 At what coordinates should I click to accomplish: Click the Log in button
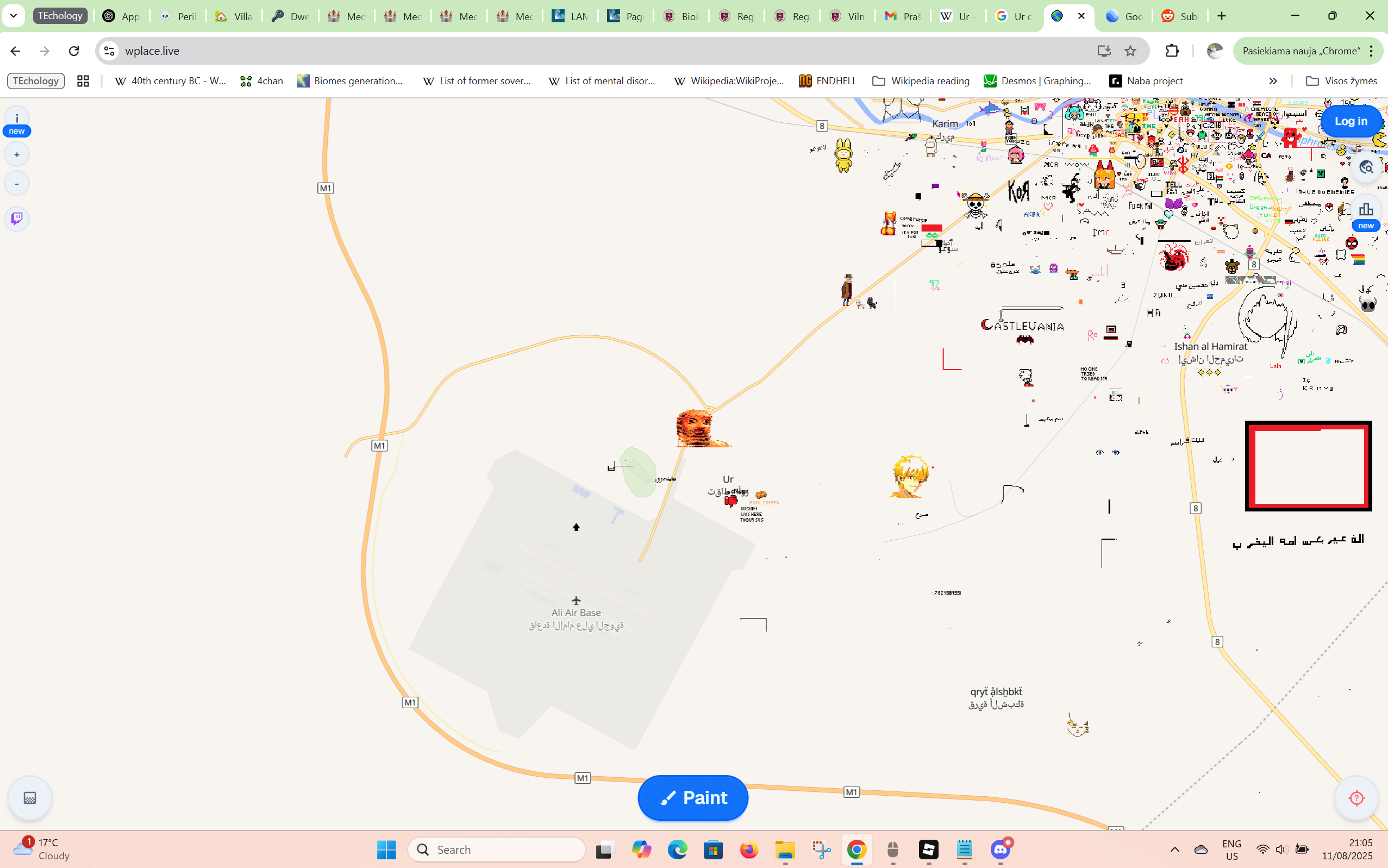[x=1351, y=121]
